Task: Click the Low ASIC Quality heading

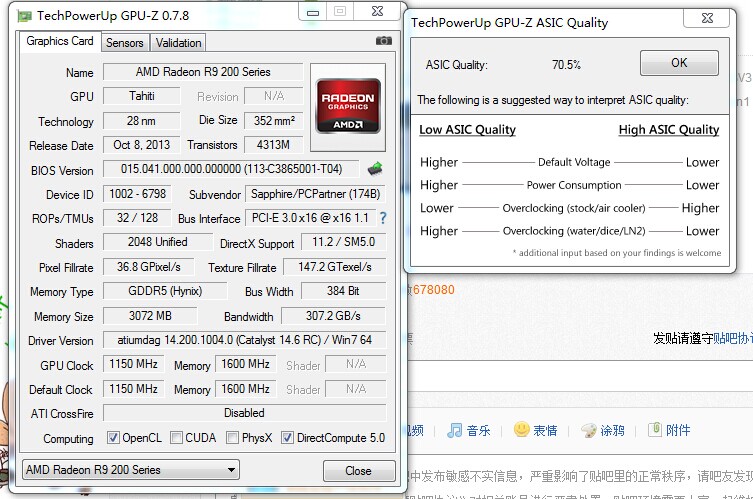Action: coord(467,130)
